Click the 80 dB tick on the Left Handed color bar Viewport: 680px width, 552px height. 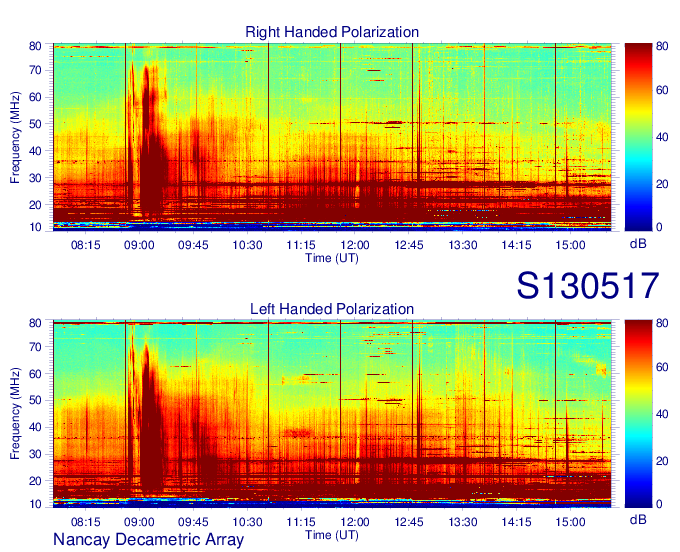click(662, 323)
